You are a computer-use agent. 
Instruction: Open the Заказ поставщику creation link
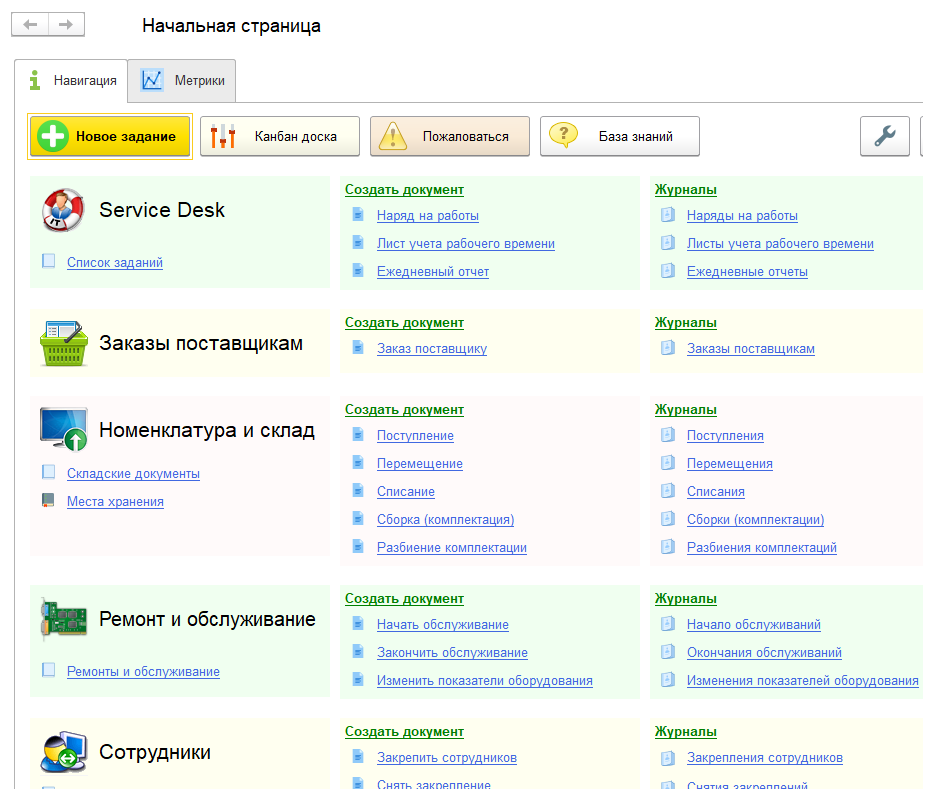[432, 348]
